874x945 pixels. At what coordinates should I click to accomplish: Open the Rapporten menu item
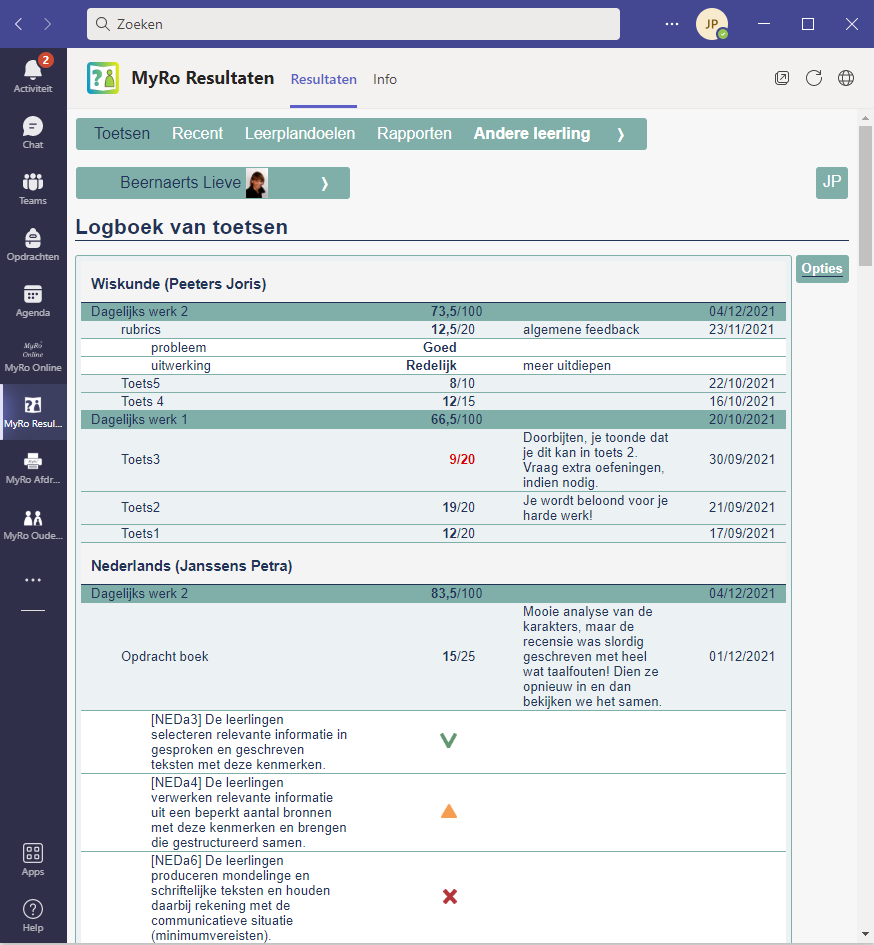coord(414,134)
